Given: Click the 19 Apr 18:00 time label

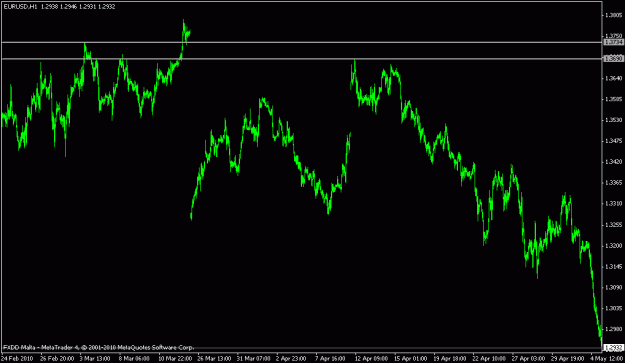Looking at the screenshot, I should tap(450, 358).
